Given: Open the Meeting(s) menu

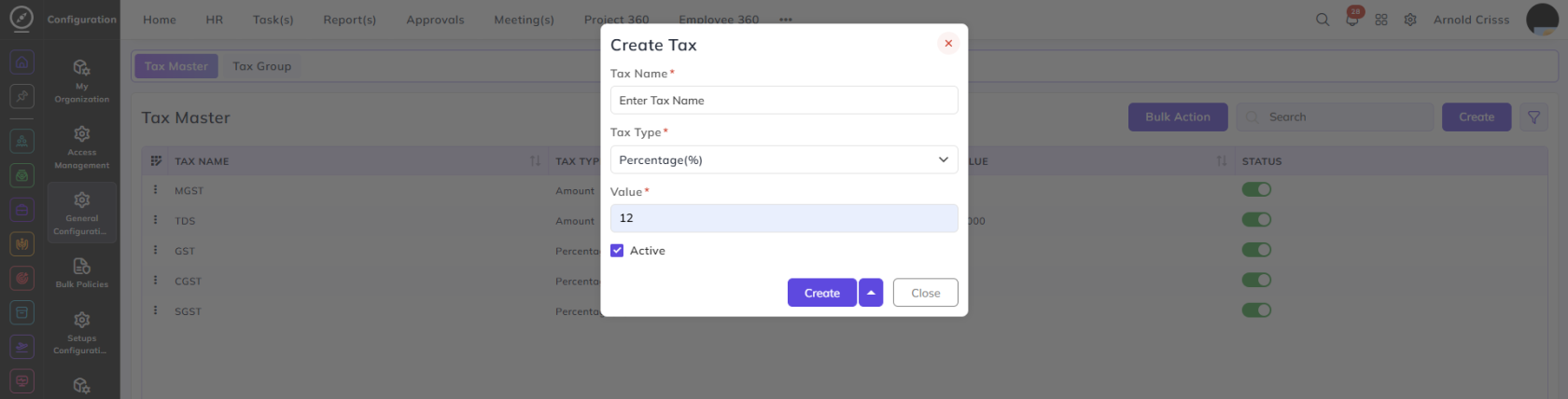Looking at the screenshot, I should click(x=524, y=20).
